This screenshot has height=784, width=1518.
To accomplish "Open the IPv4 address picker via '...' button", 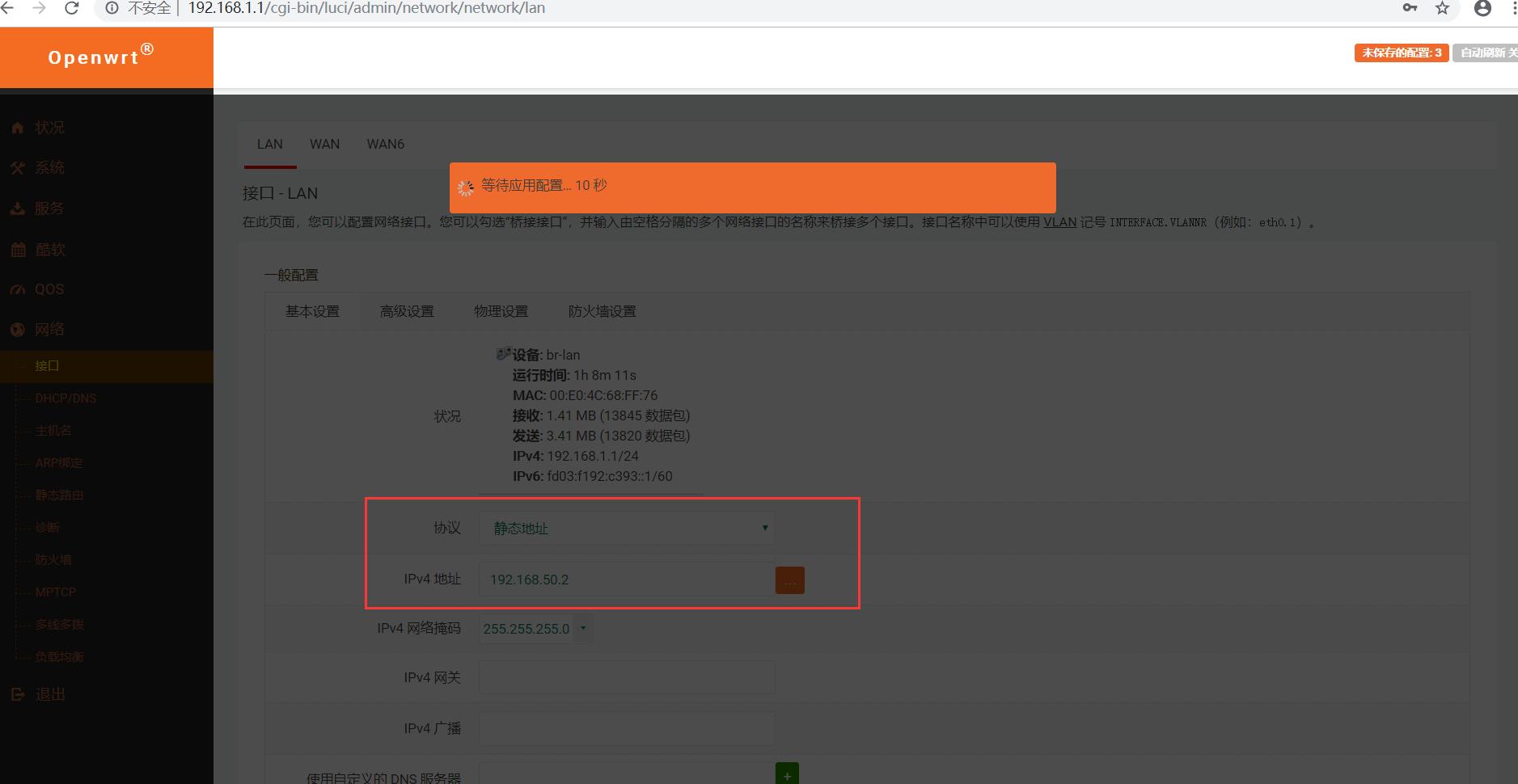I will point(789,580).
